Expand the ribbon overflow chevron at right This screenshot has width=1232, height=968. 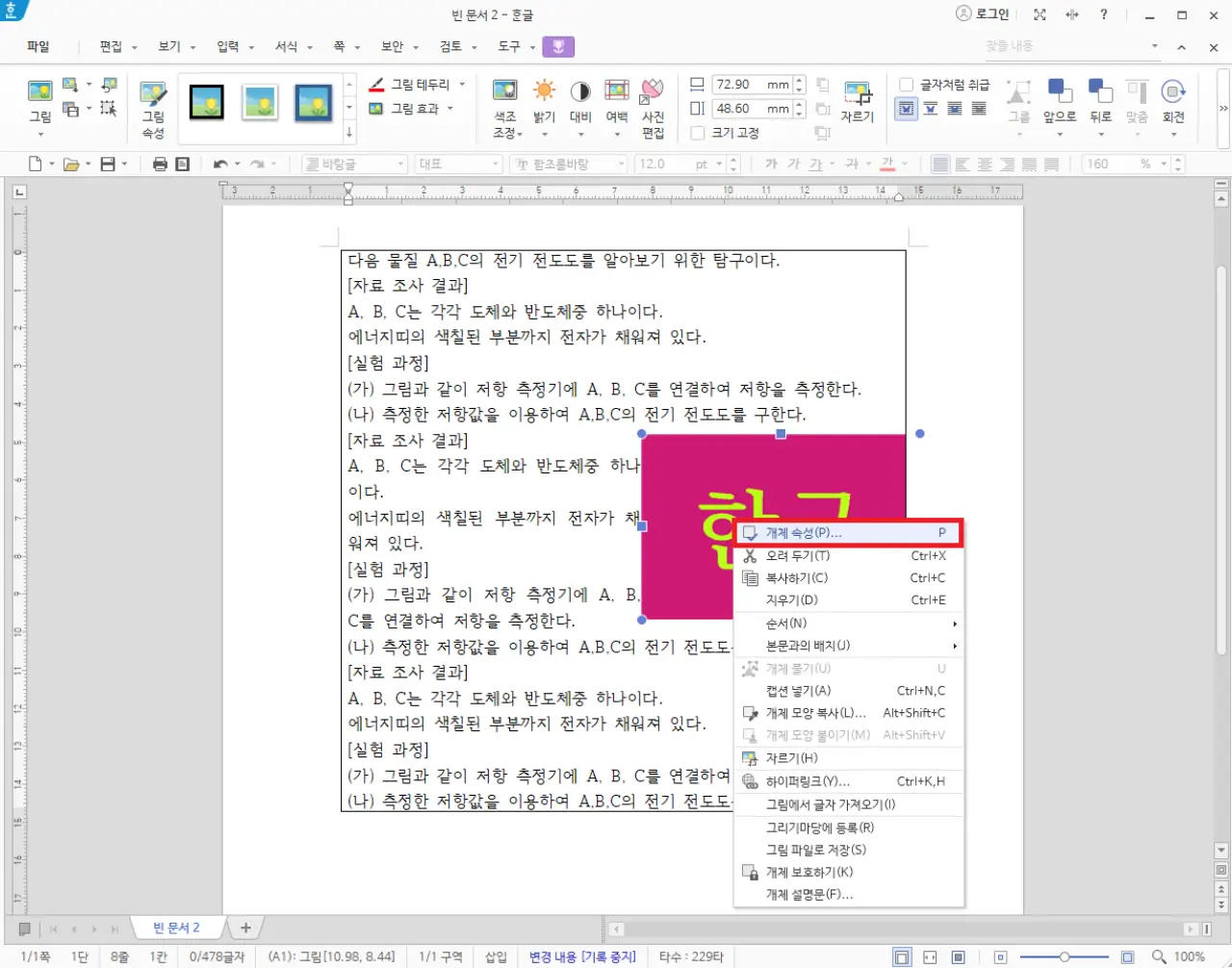[1223, 108]
